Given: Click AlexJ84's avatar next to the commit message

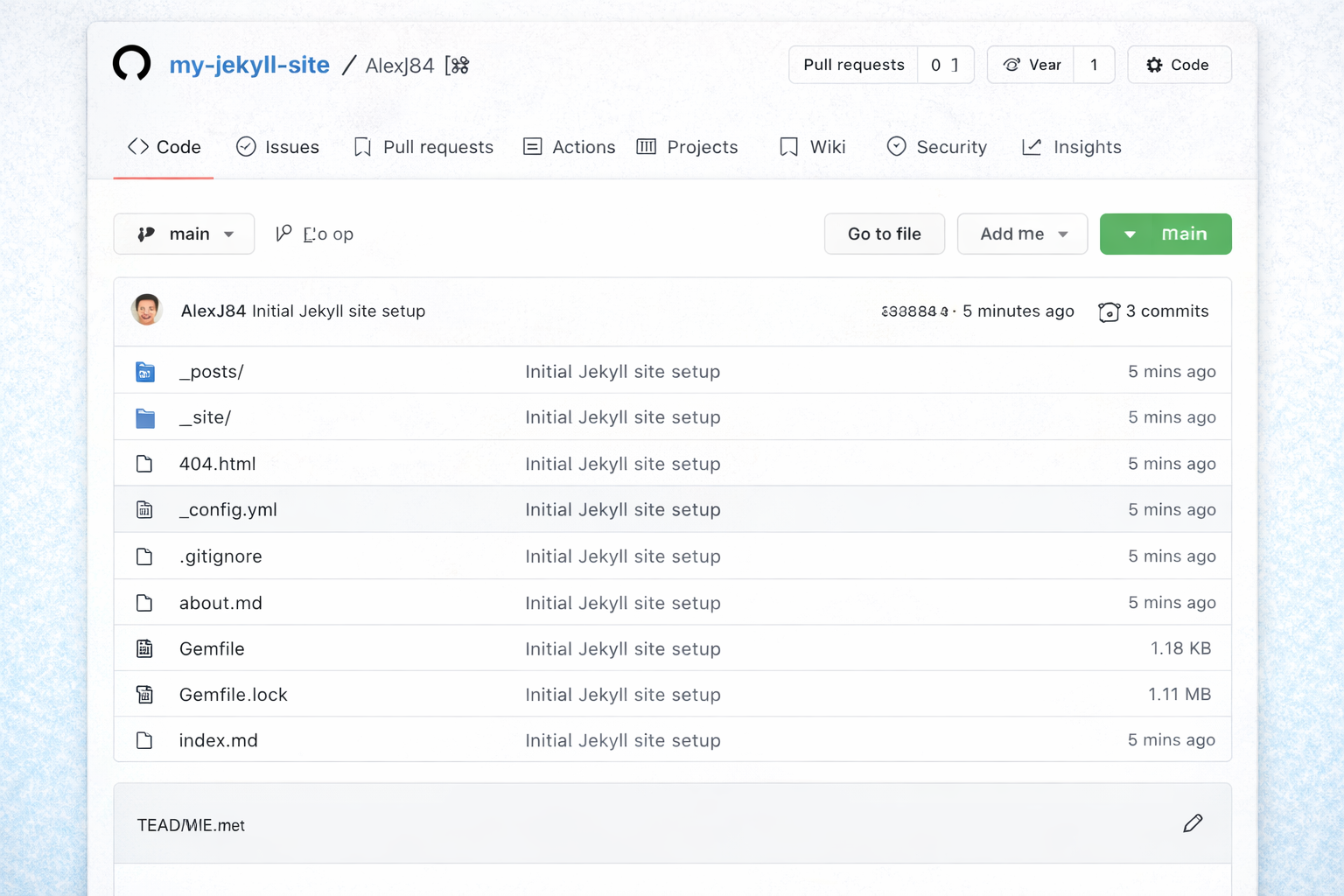Looking at the screenshot, I should coord(147,310).
